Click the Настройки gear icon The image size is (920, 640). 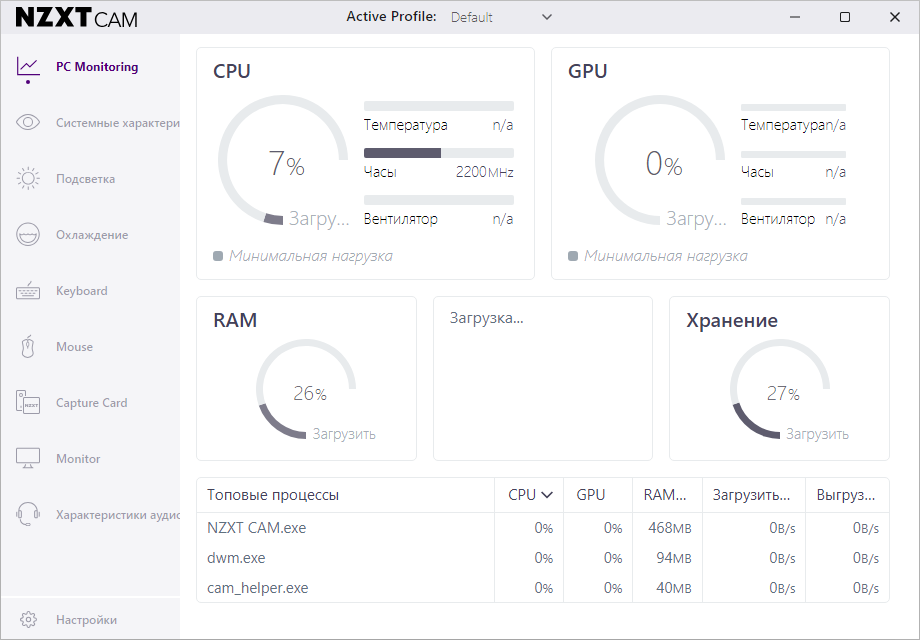pos(28,620)
